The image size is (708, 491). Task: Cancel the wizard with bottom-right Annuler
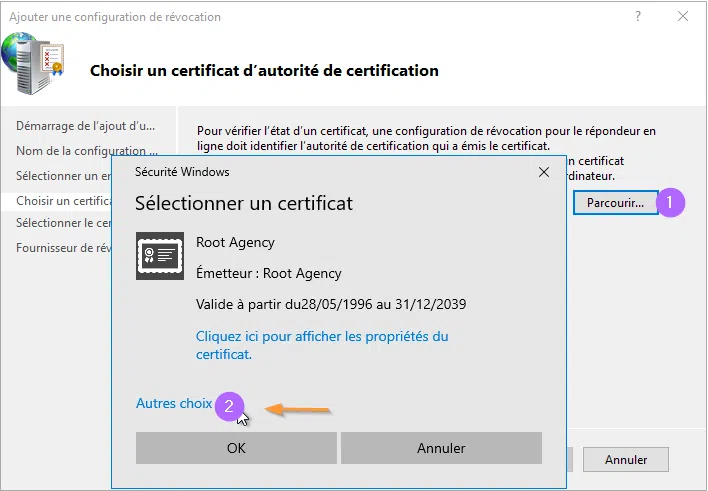(x=627, y=460)
